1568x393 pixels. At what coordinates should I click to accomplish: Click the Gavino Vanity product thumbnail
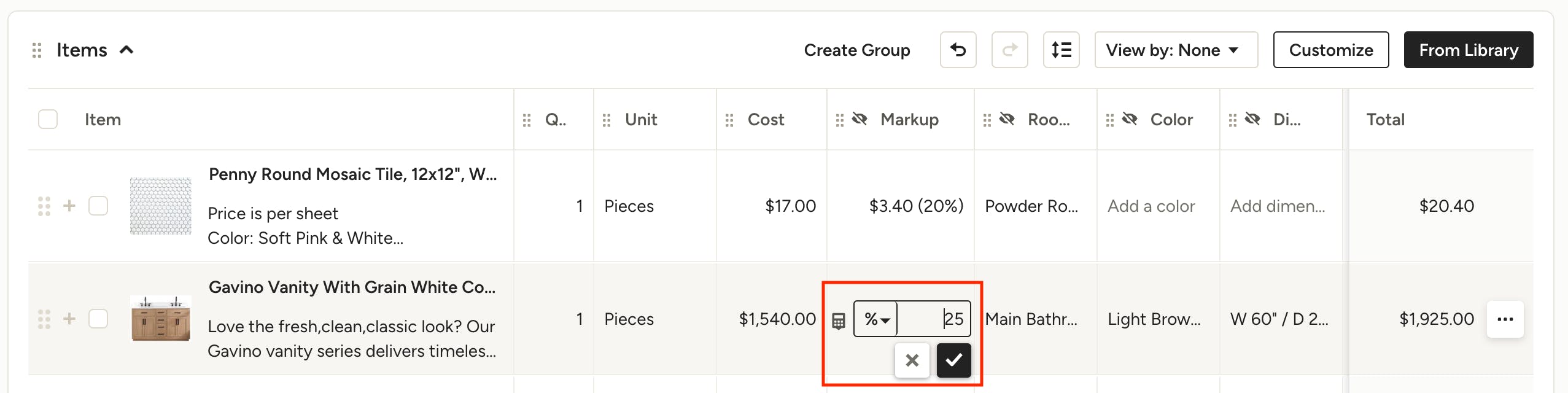161,319
